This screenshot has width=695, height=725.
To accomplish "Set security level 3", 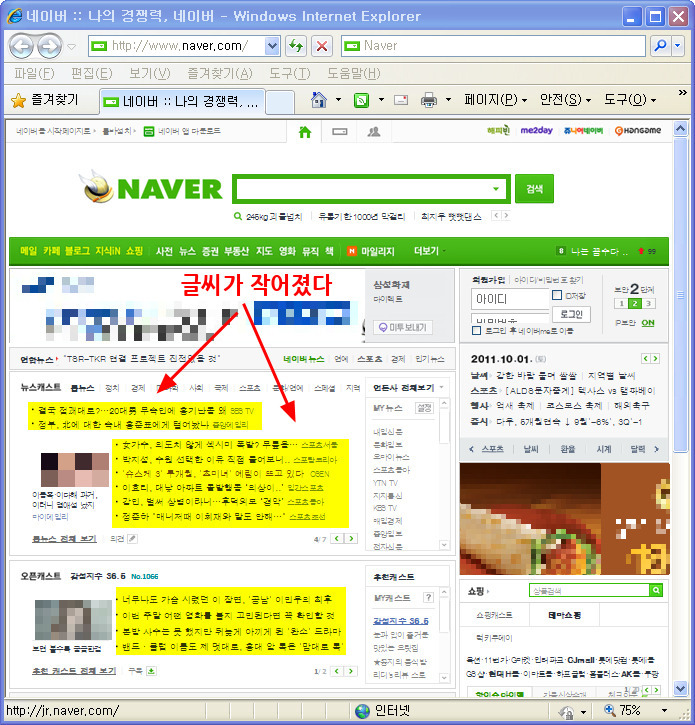I will point(648,303).
